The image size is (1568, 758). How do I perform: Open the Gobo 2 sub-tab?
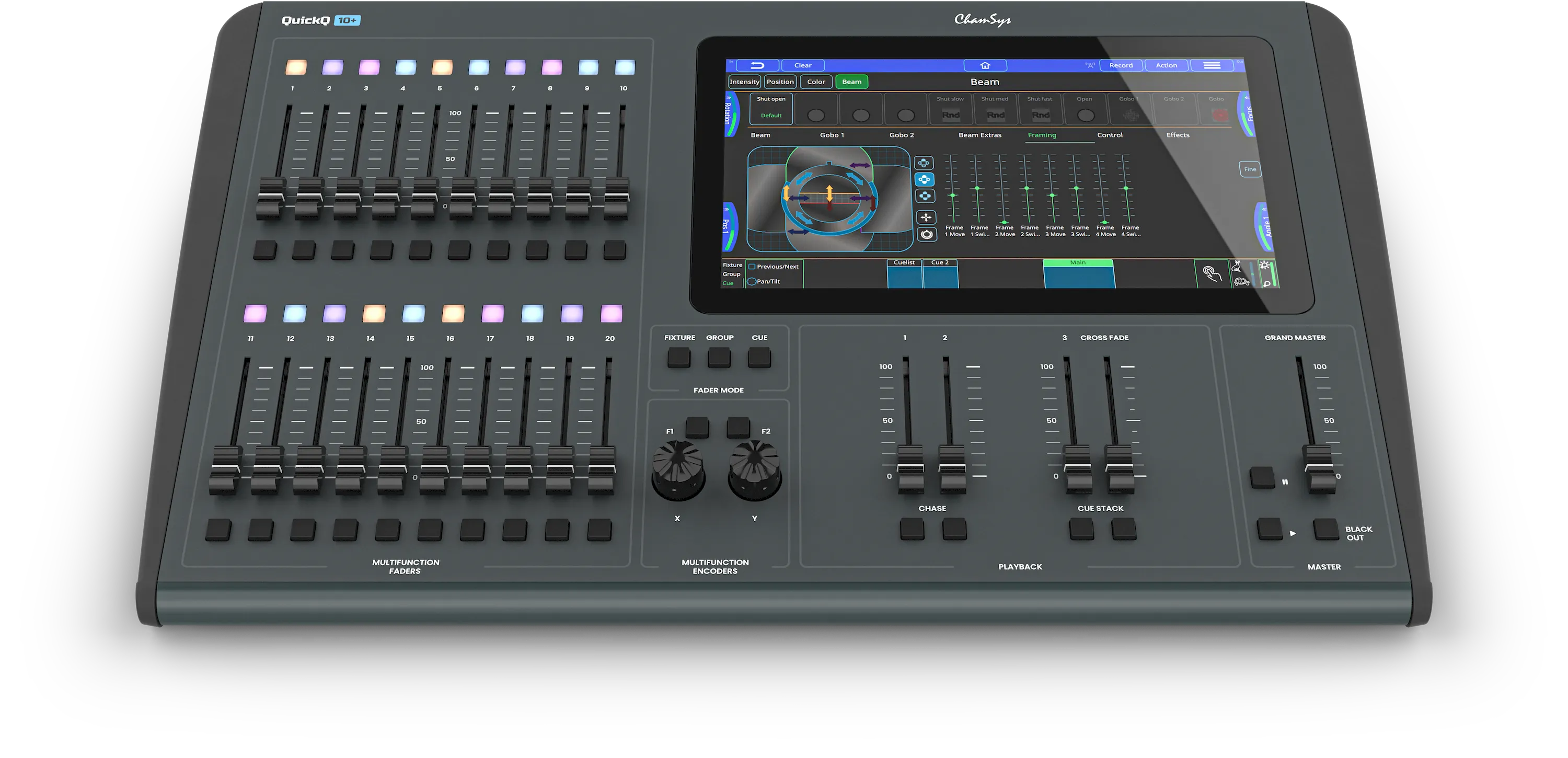pyautogui.click(x=902, y=135)
